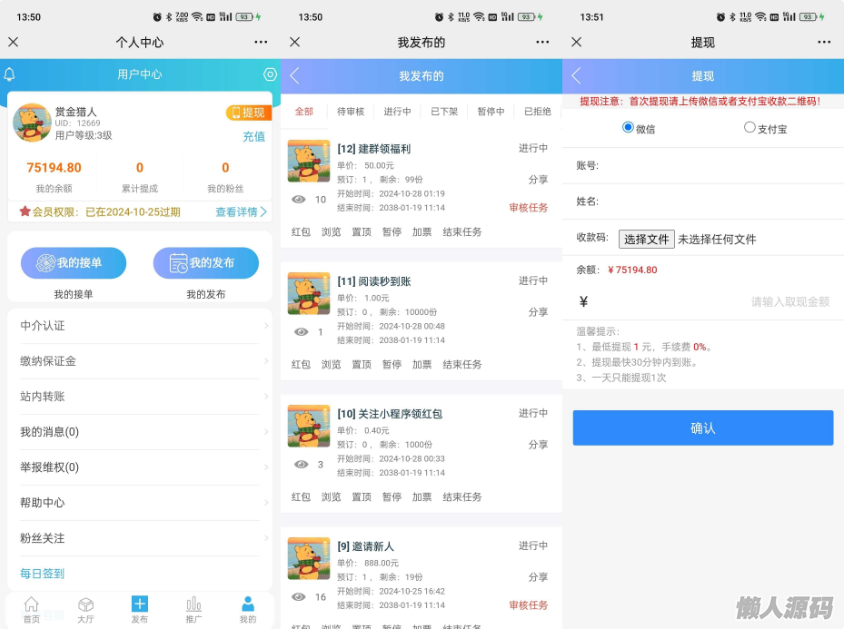This screenshot has height=632, width=845.
Task: Tap the 75194.80 我的余额 value
Action: (x=54, y=168)
